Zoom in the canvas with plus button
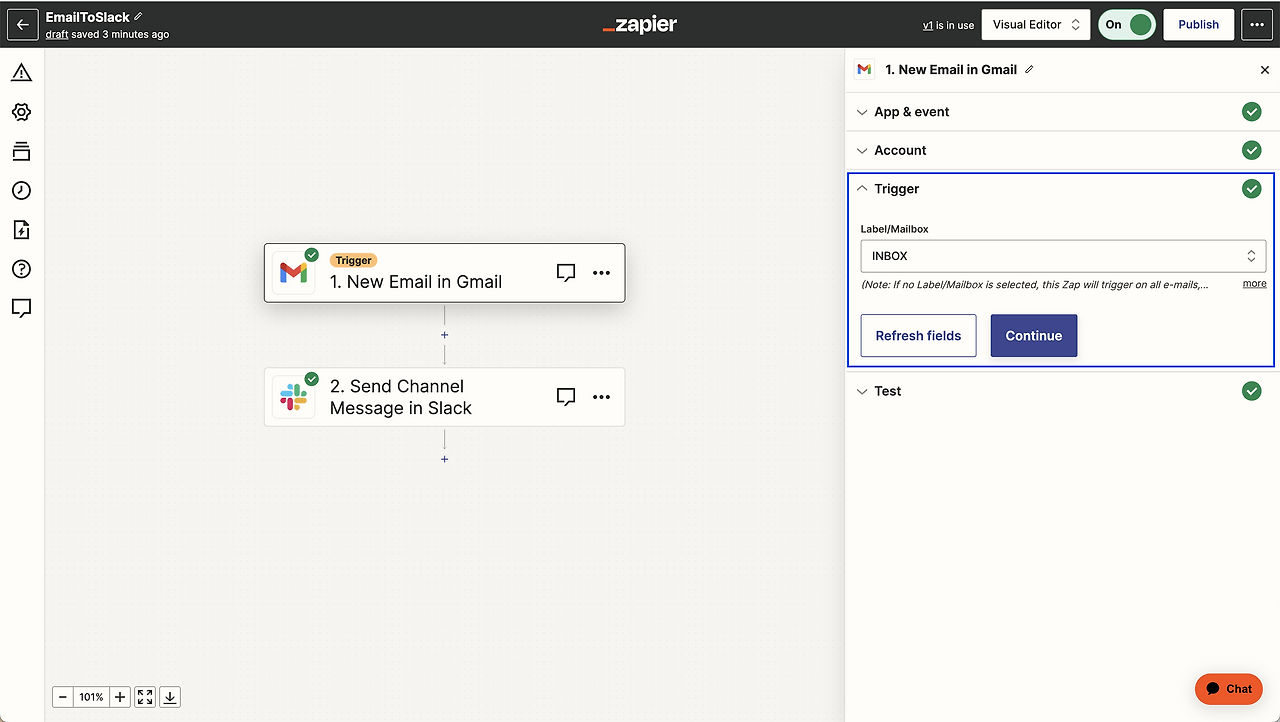Viewport: 1280px width, 722px height. pyautogui.click(x=120, y=697)
